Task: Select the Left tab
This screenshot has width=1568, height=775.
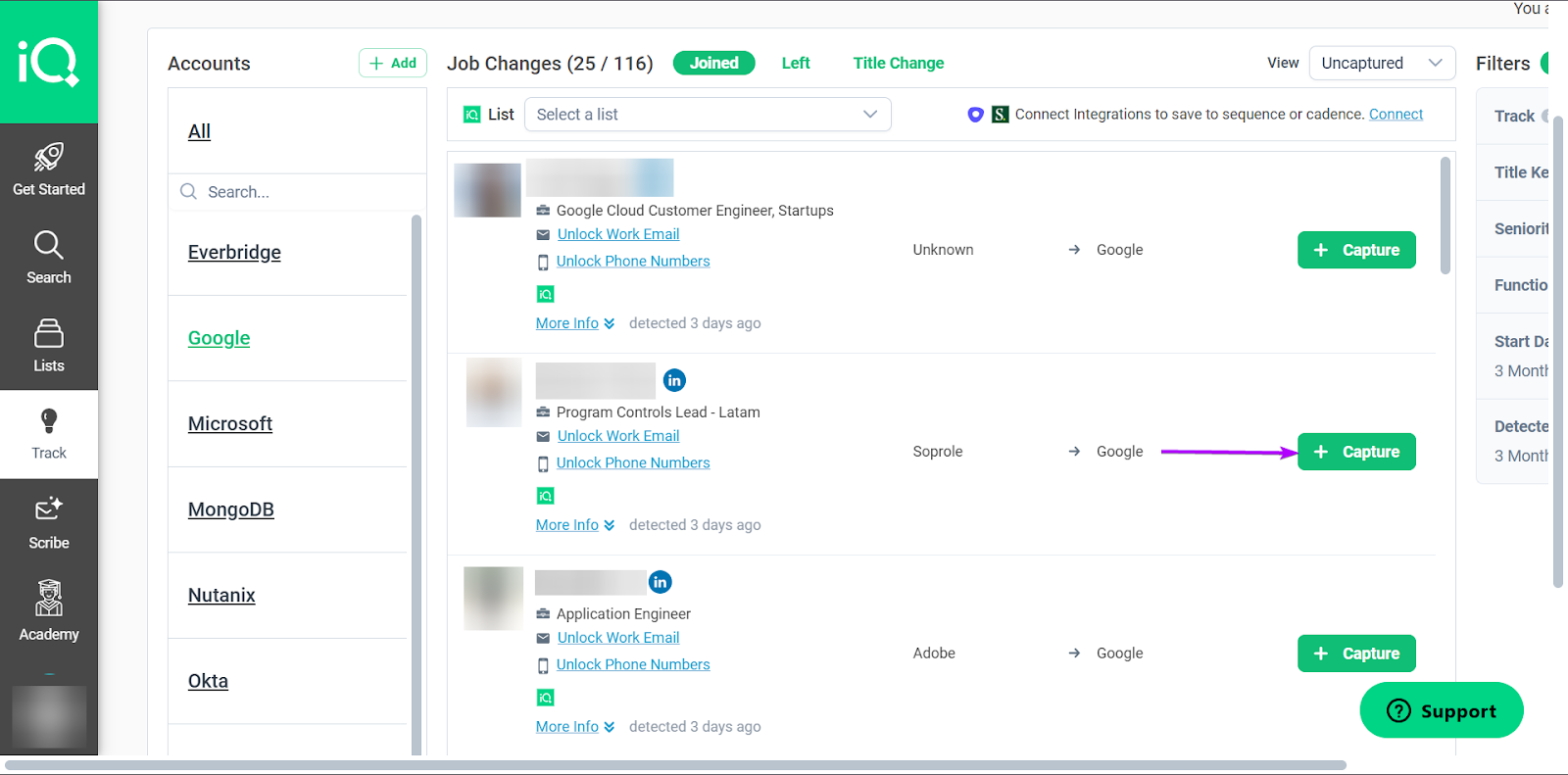Action: (x=796, y=63)
